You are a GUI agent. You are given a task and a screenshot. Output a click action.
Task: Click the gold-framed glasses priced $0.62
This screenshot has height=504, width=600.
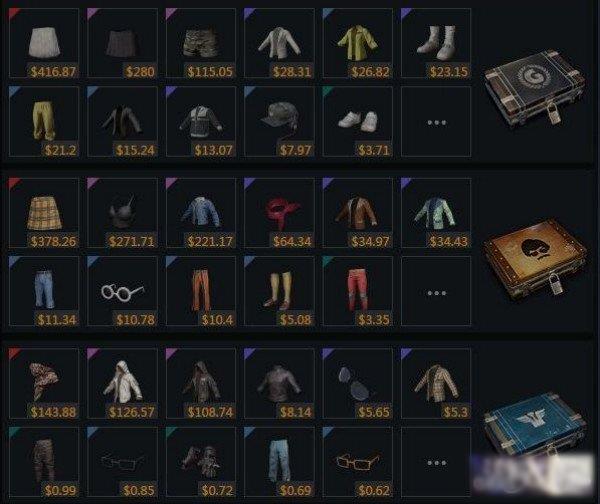(x=357, y=462)
